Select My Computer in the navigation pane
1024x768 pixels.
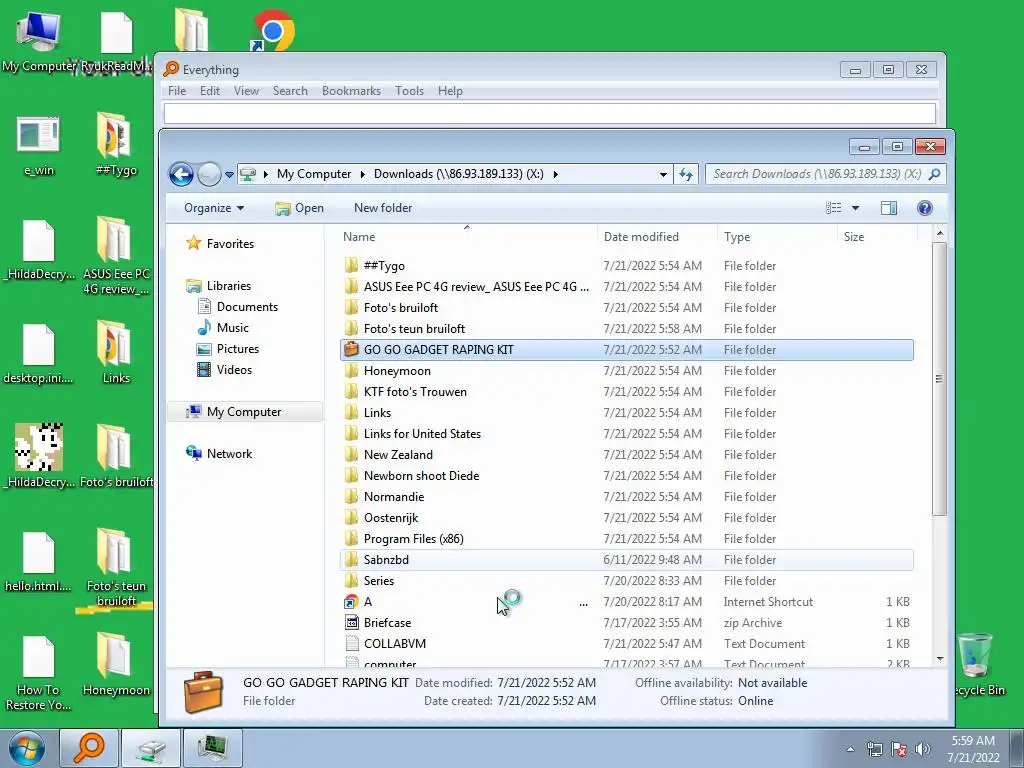tap(244, 411)
